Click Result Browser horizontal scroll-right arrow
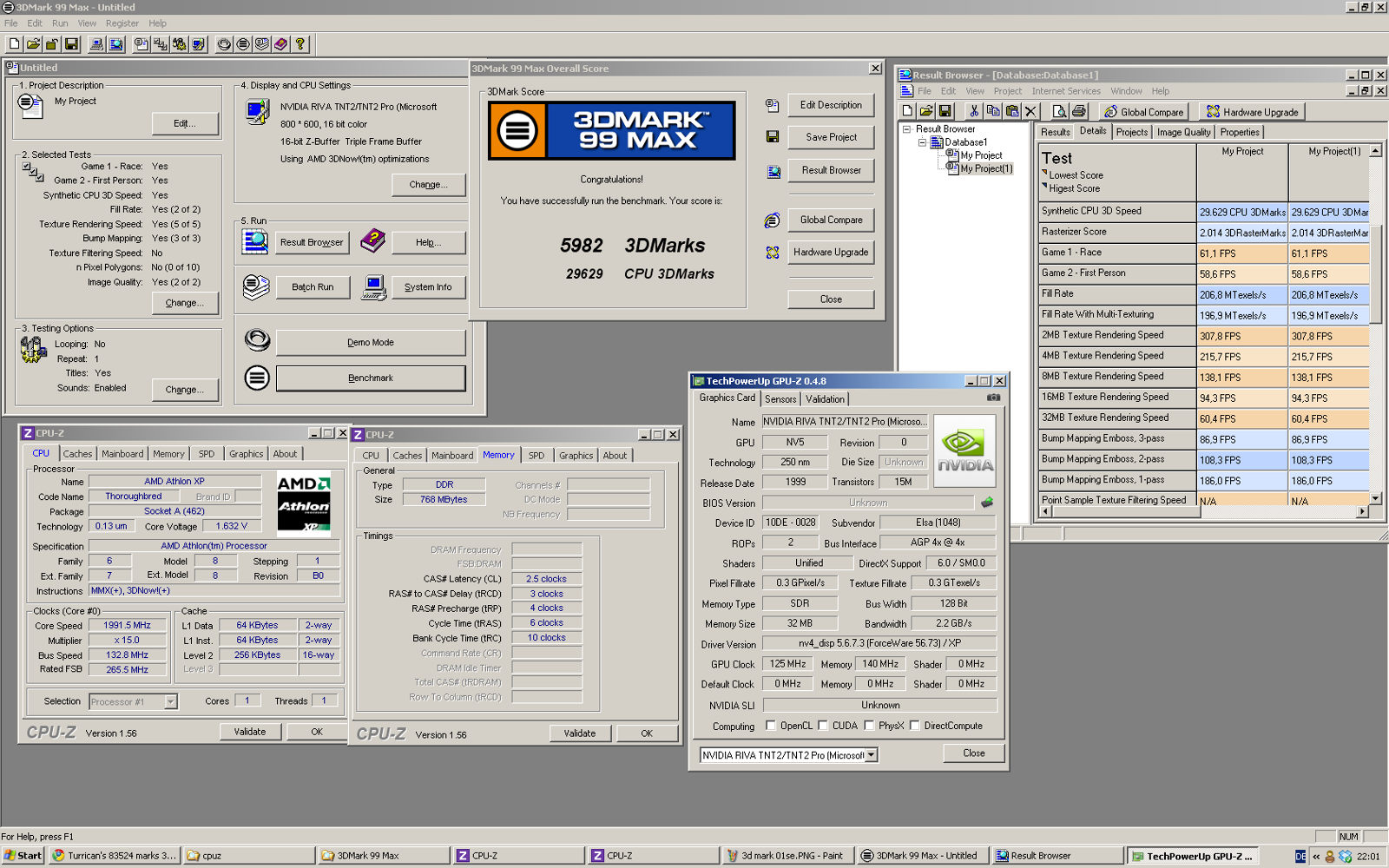 pos(1363,511)
